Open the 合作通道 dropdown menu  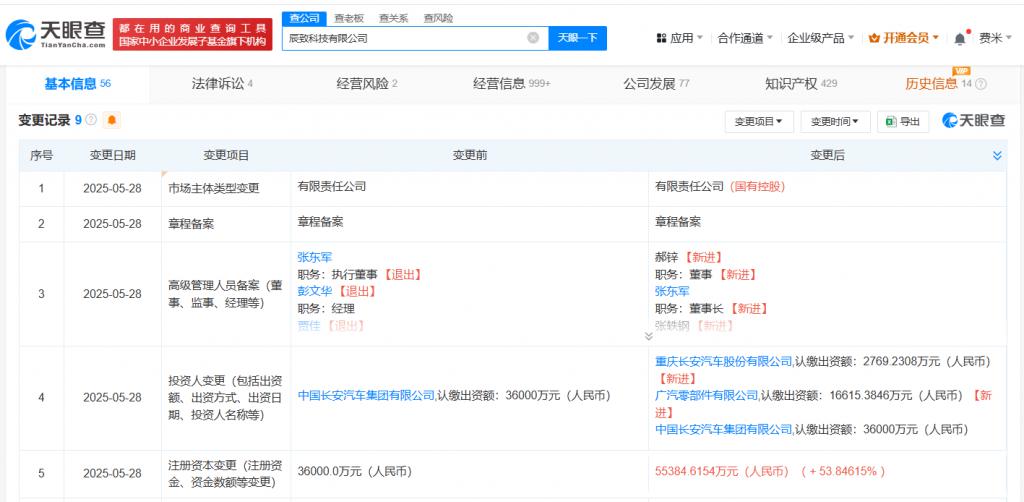coord(745,38)
